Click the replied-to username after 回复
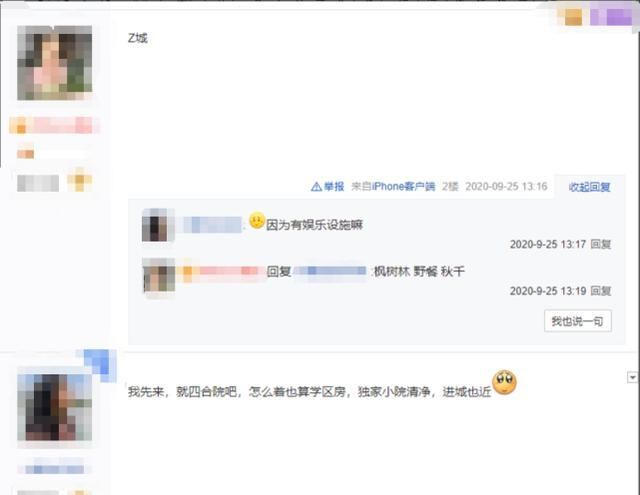Viewport: 640px width, 495px height. (330, 271)
